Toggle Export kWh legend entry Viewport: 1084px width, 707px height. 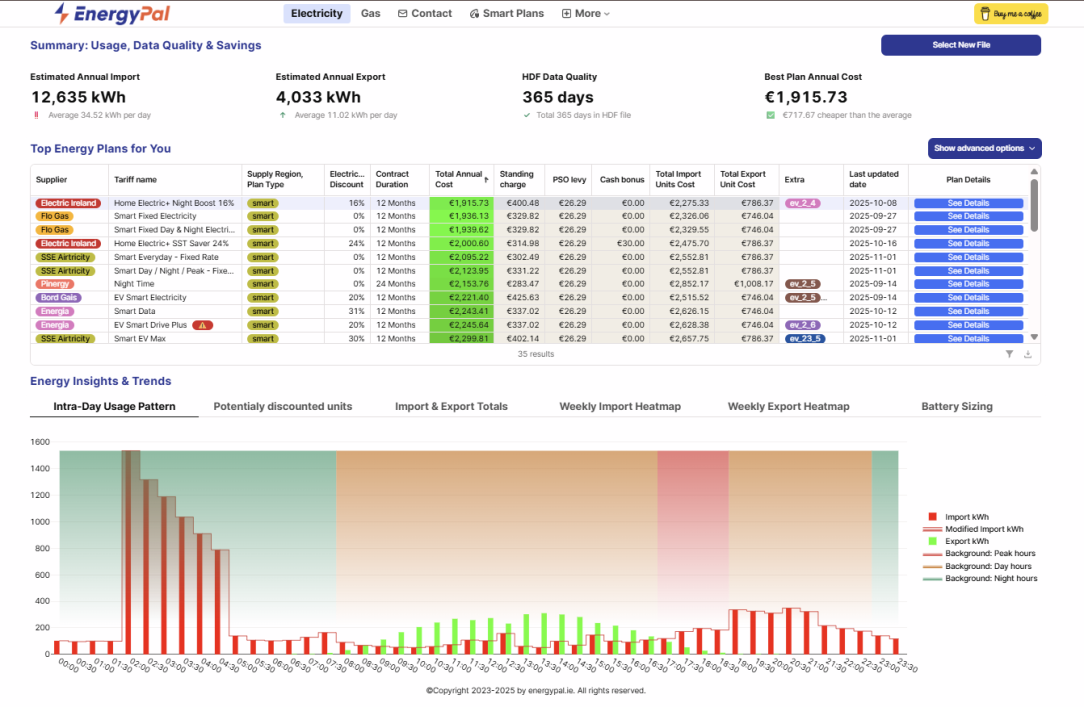tap(959, 542)
